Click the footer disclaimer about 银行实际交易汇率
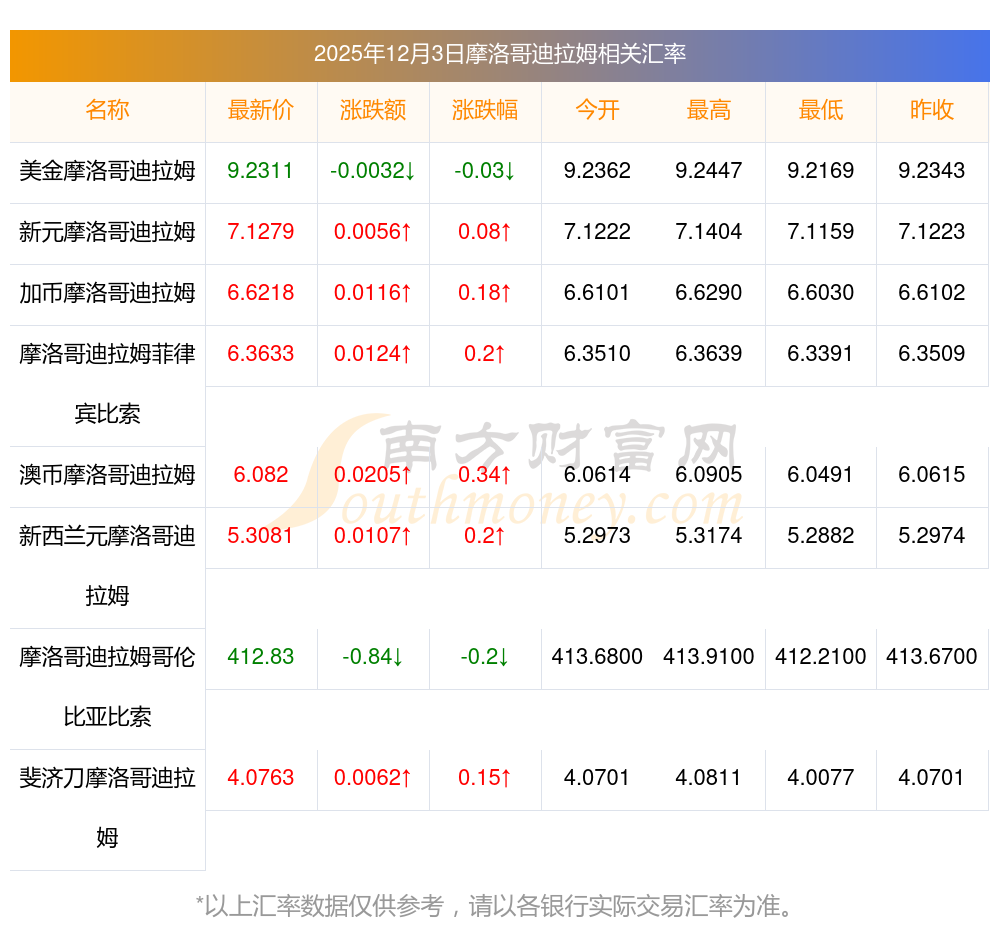 [x=497, y=906]
